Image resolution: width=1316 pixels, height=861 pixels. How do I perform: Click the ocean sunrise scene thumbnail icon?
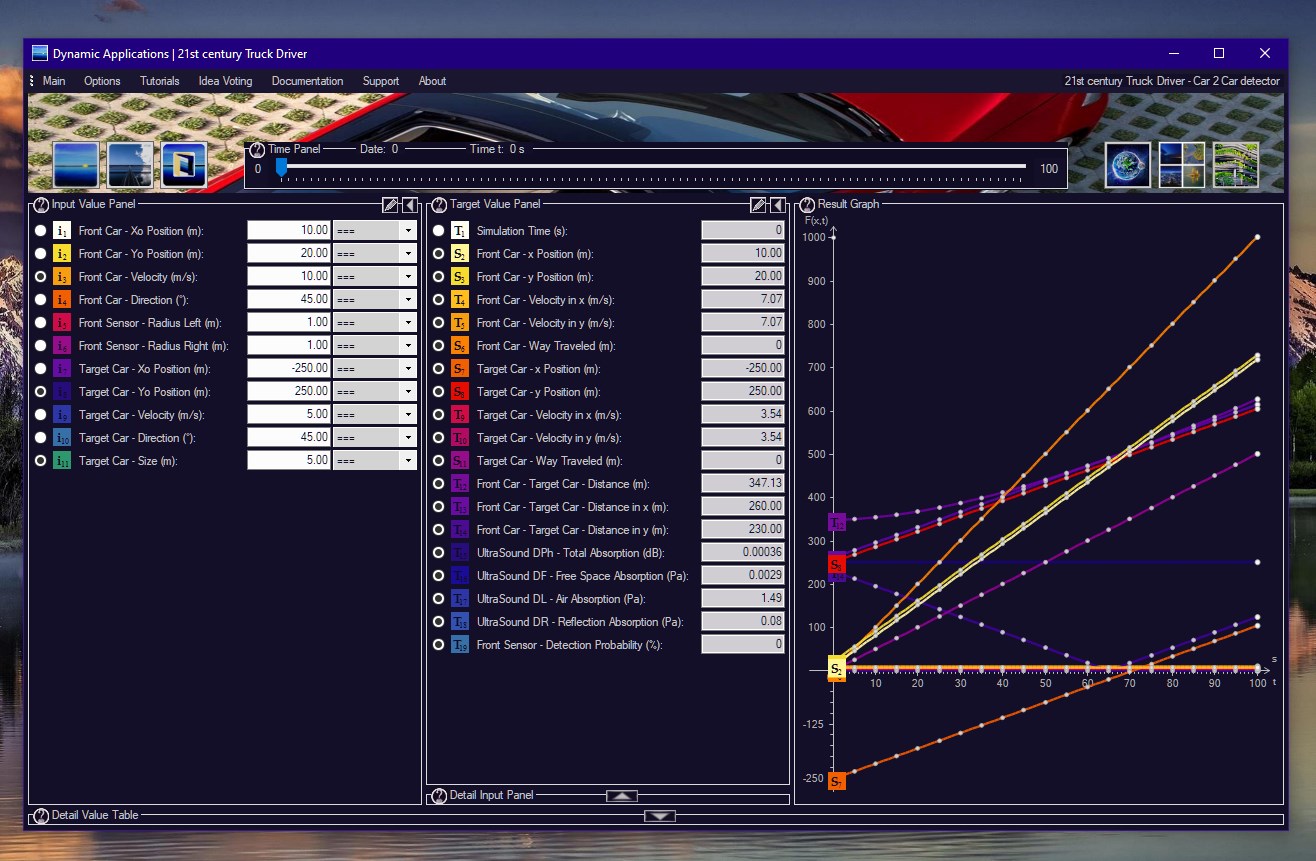click(x=78, y=165)
